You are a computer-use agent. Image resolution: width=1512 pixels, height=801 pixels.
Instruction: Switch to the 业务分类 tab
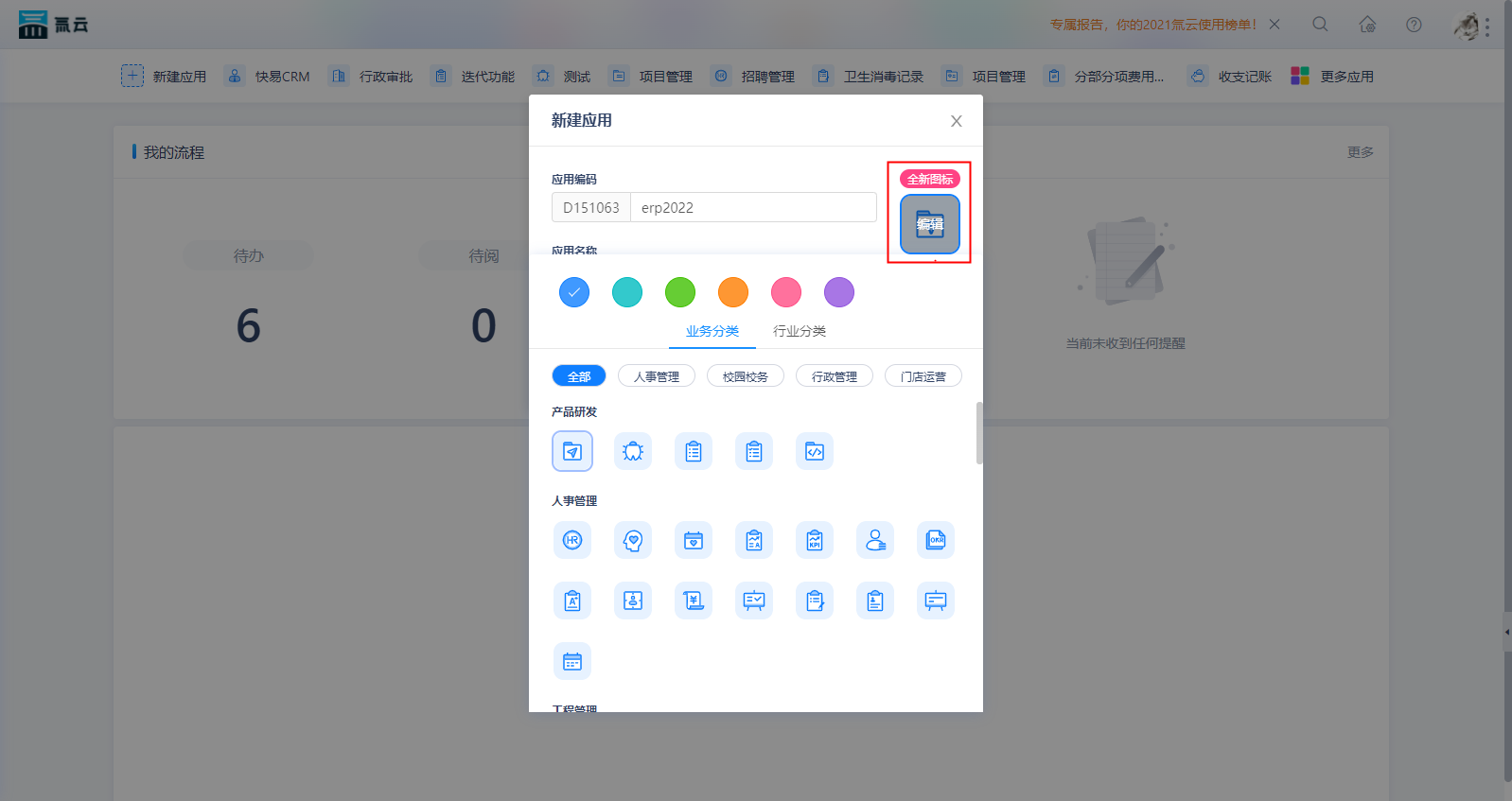pyautogui.click(x=712, y=331)
